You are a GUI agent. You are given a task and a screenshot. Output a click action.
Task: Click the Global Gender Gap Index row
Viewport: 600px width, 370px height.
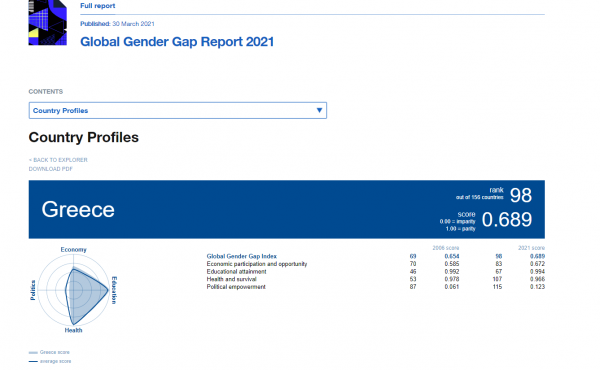tap(375, 256)
